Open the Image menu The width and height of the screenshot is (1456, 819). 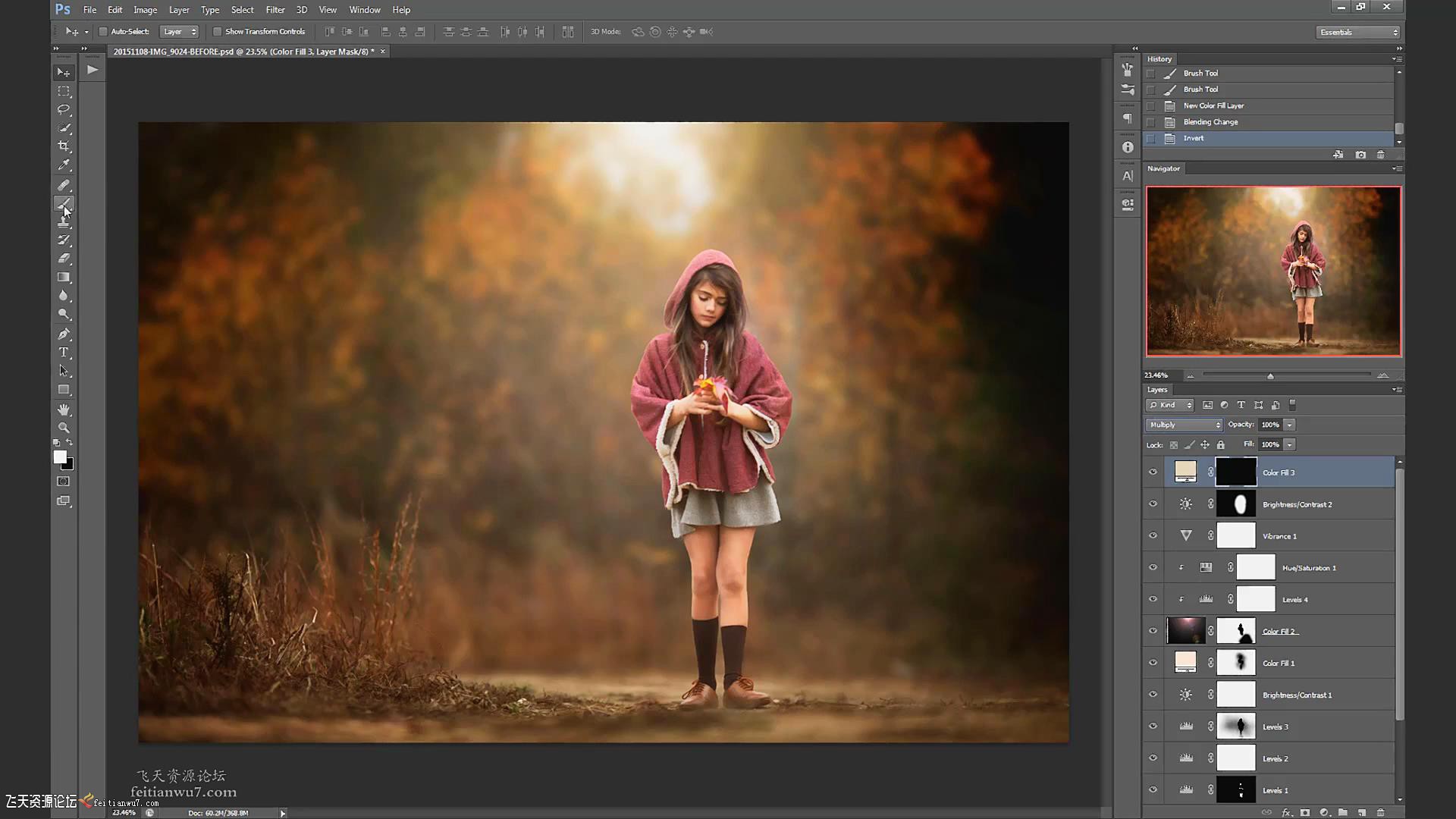click(x=145, y=9)
